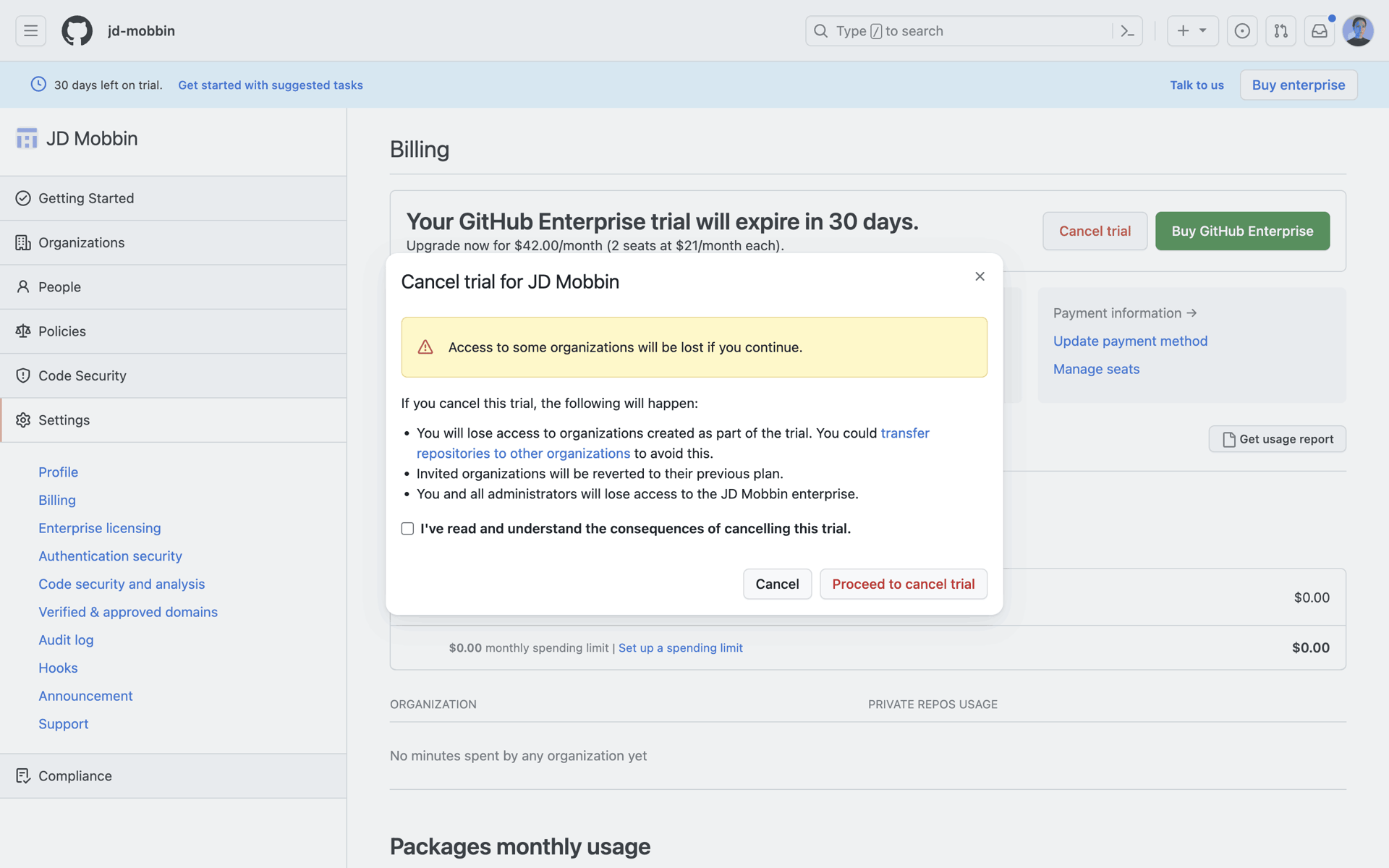Open the Audit log link
1389x868 pixels.
pos(66,640)
